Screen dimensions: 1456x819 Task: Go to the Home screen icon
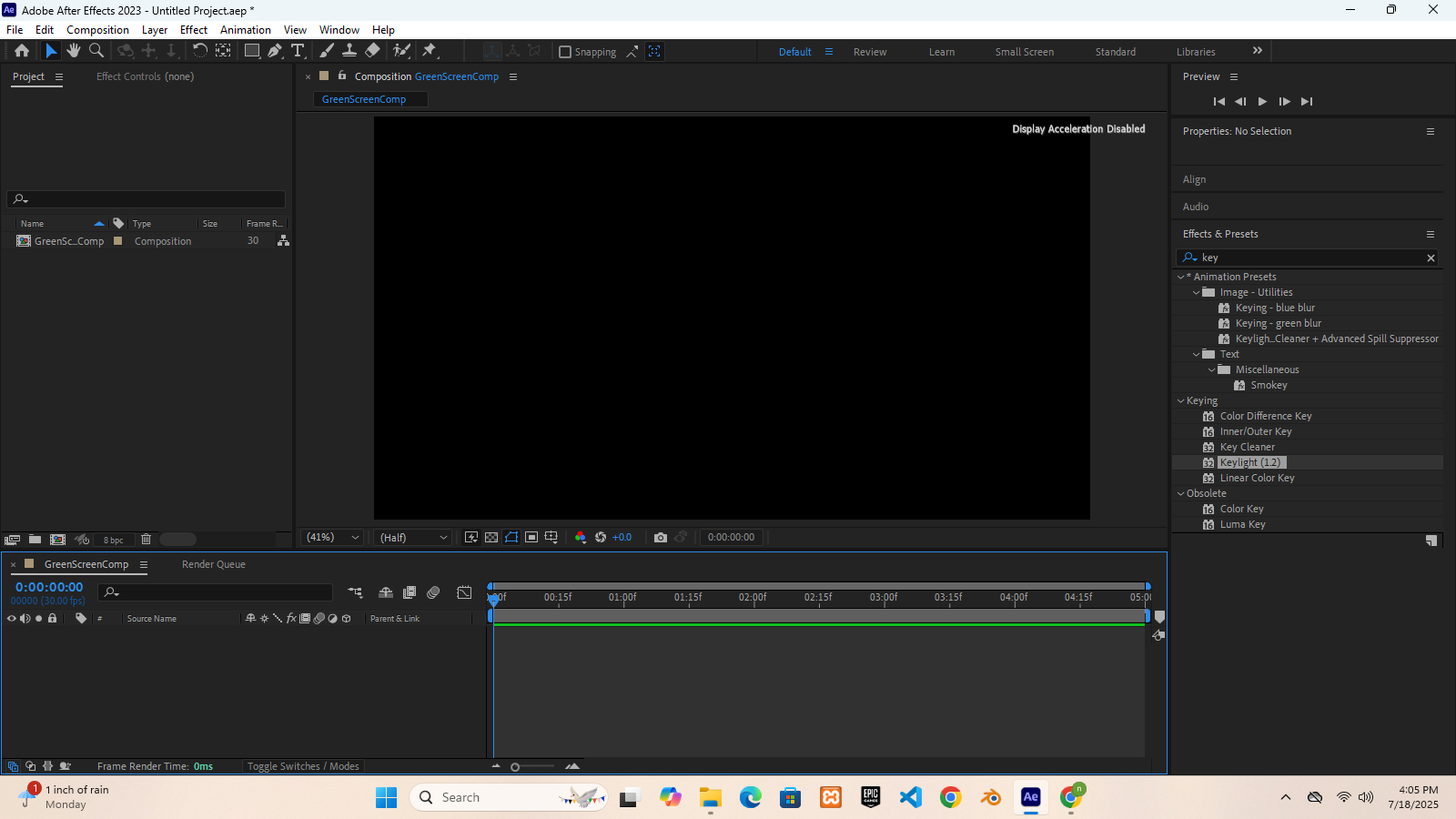(22, 51)
